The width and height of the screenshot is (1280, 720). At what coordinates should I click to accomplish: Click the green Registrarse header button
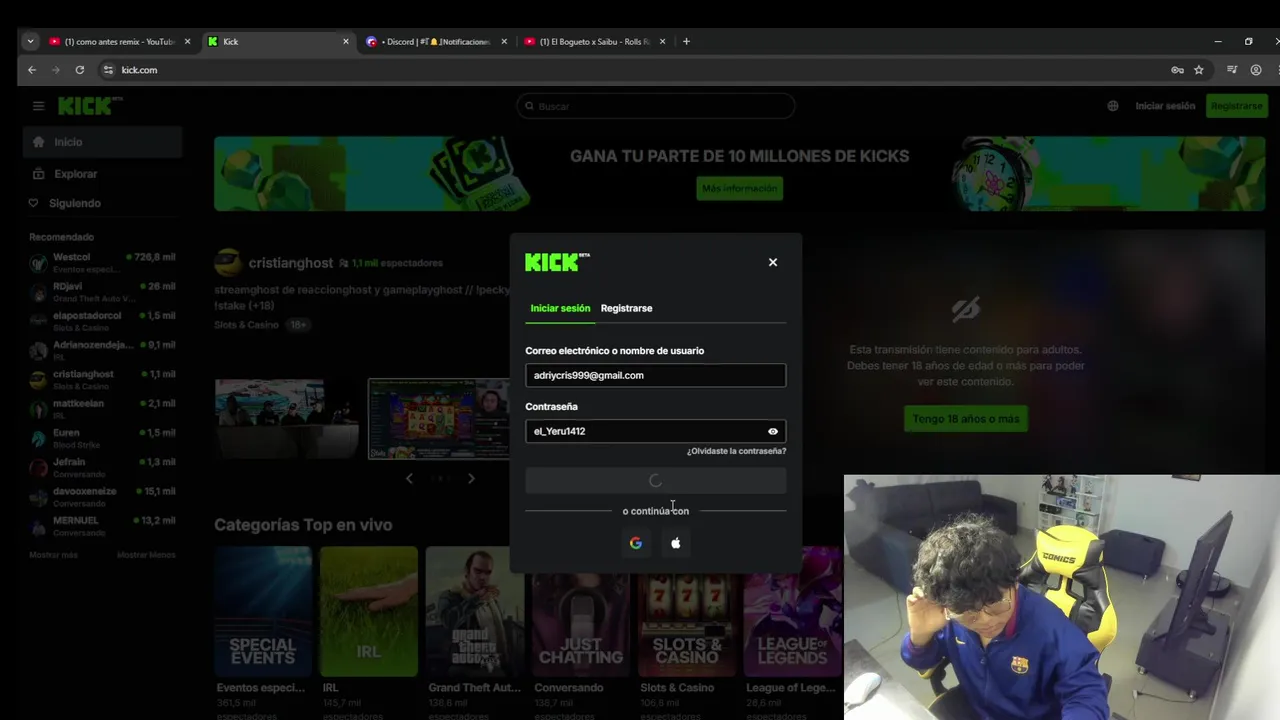(1236, 106)
